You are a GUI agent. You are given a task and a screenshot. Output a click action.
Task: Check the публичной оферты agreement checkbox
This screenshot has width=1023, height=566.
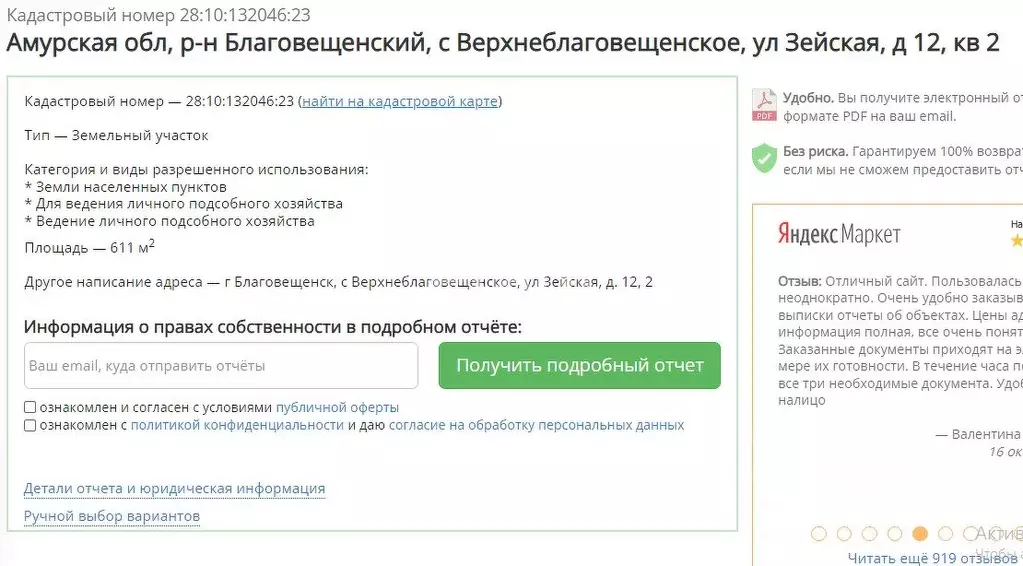[x=30, y=408]
